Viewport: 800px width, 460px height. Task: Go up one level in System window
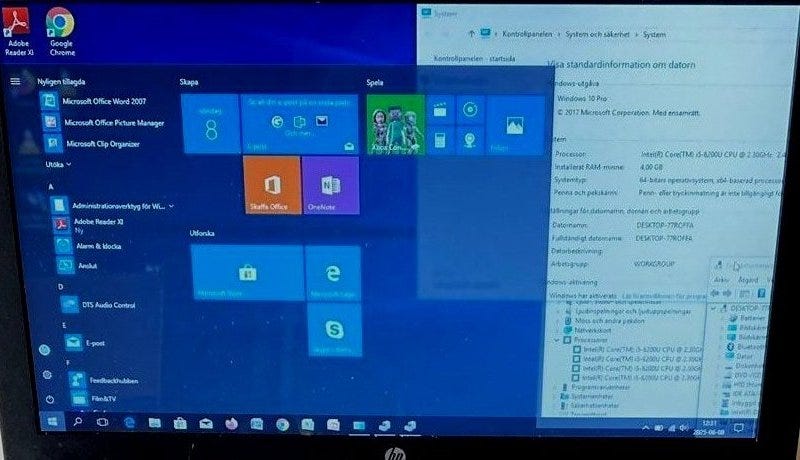471,34
